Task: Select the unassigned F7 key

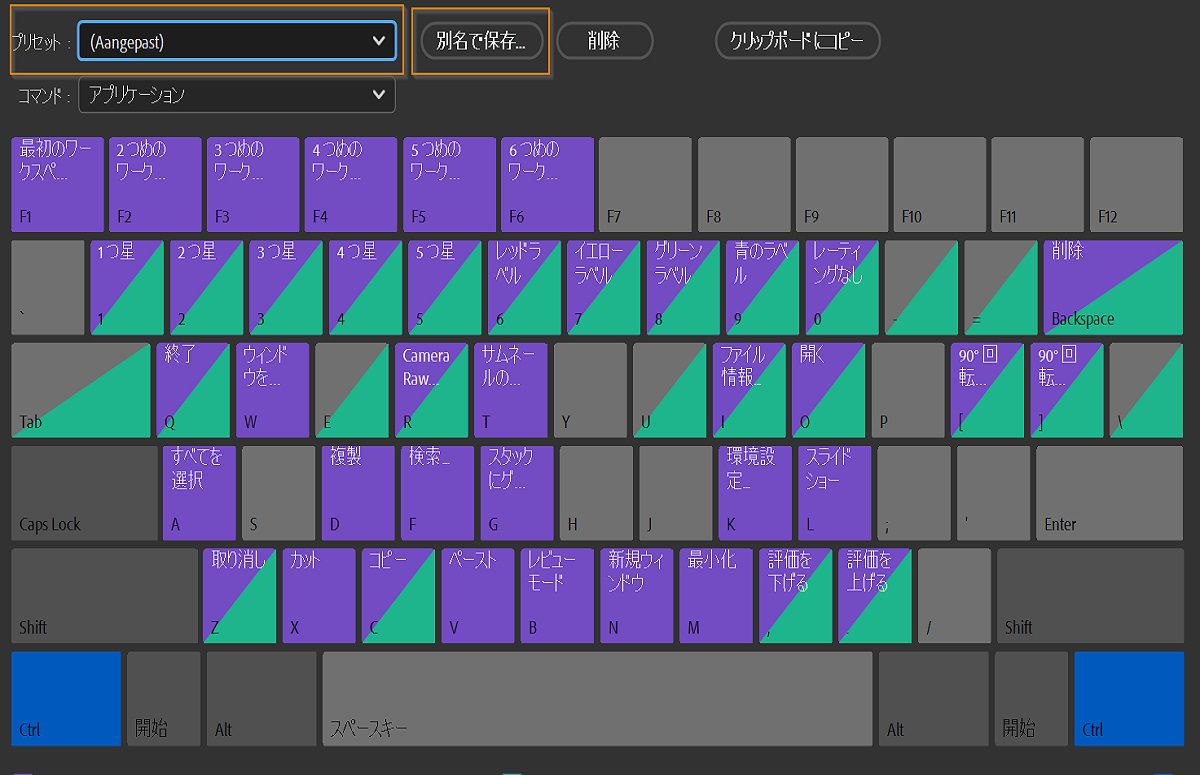Action: point(646,185)
